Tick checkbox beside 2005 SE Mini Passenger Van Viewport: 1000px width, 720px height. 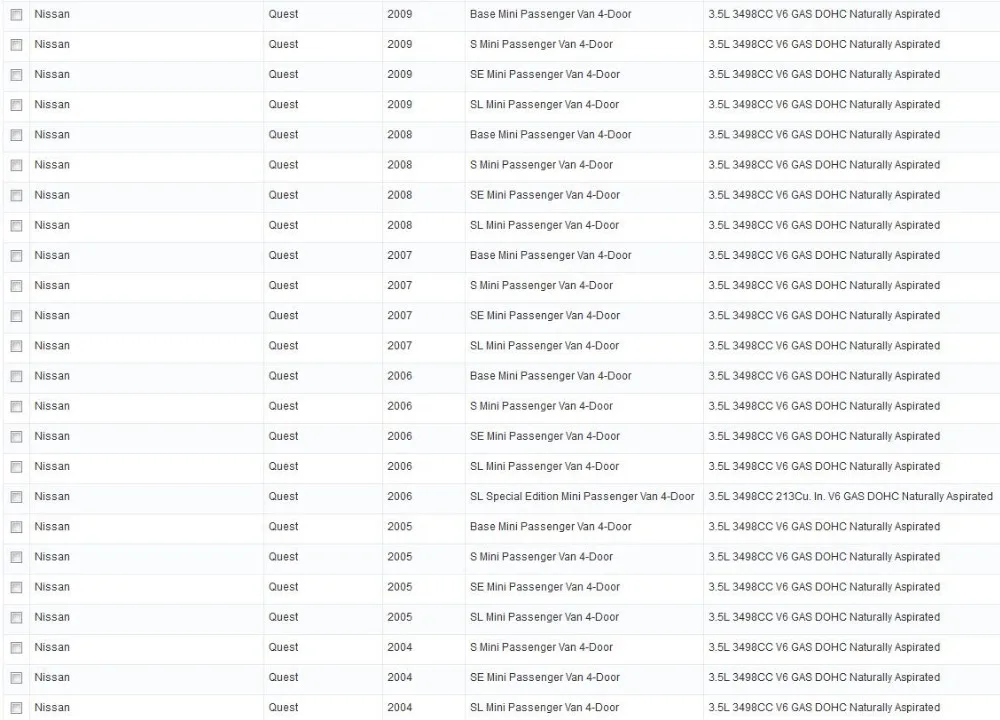(17, 587)
